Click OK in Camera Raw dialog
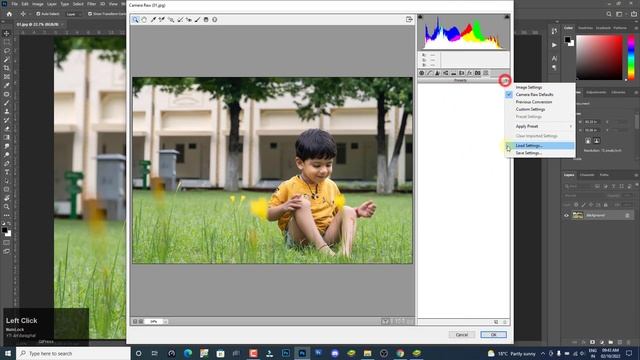Screen dimensions: 640x360 (493, 335)
